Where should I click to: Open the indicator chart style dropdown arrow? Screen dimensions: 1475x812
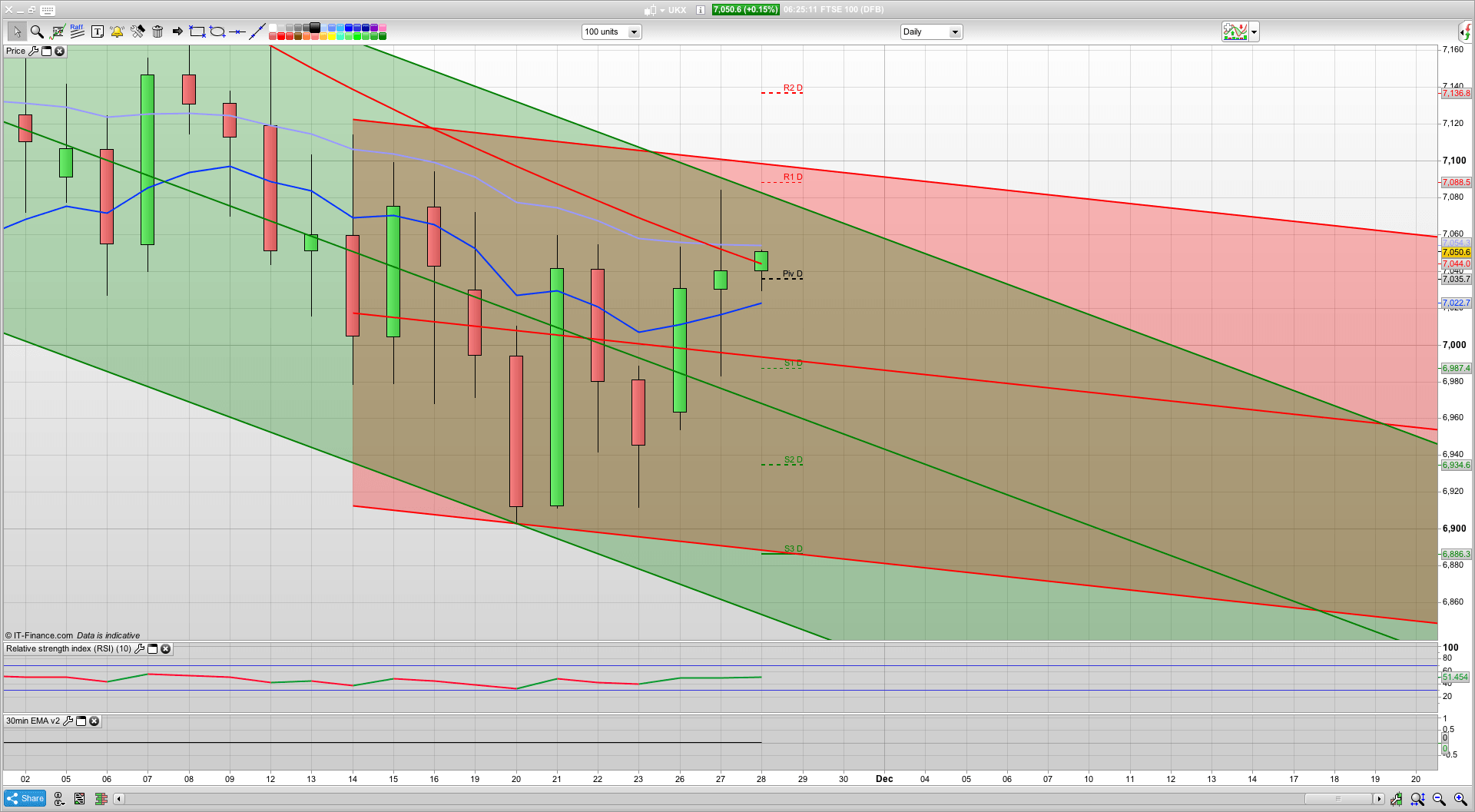pyautogui.click(x=1253, y=31)
